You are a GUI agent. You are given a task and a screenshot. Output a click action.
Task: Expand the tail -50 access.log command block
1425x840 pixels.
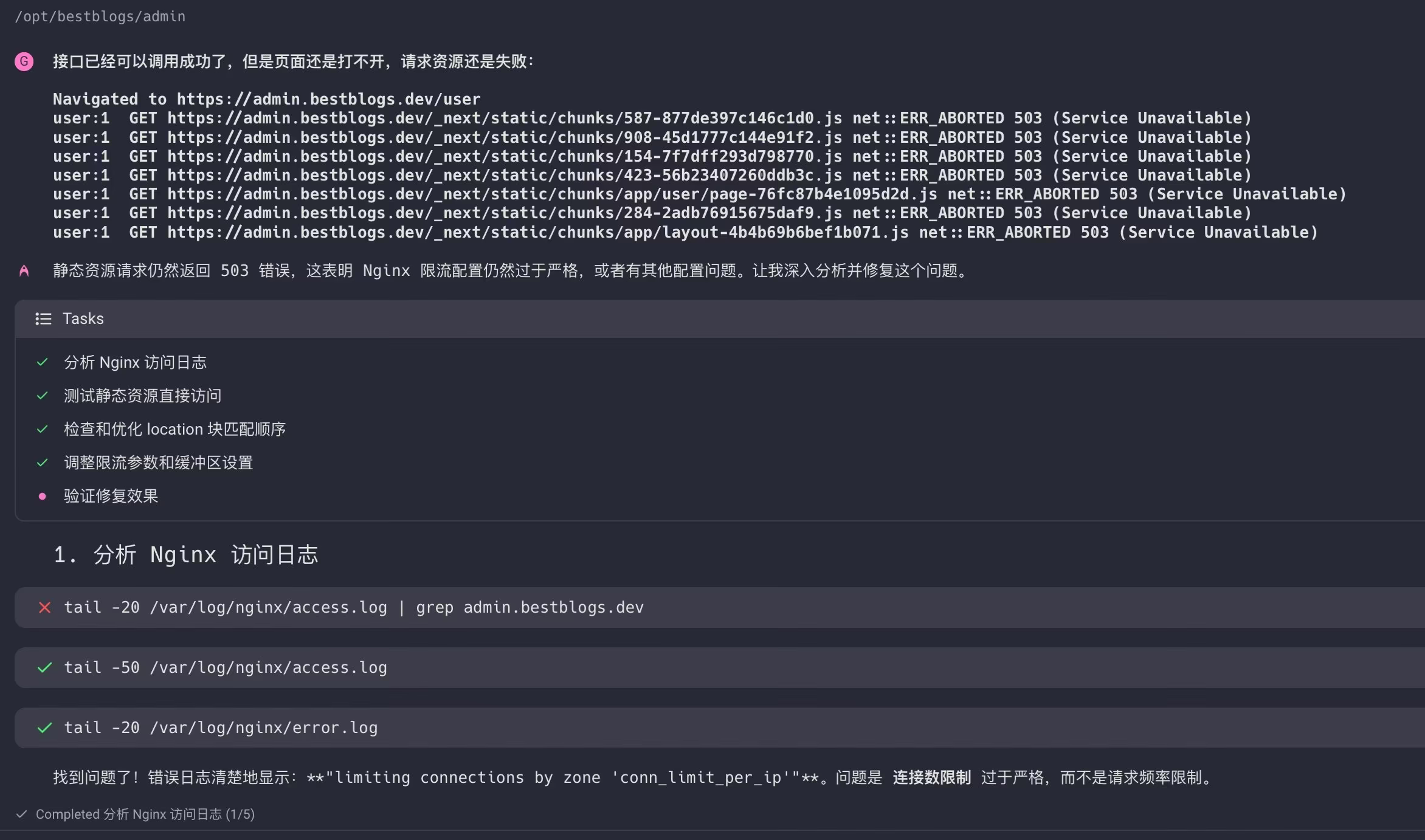coord(225,667)
